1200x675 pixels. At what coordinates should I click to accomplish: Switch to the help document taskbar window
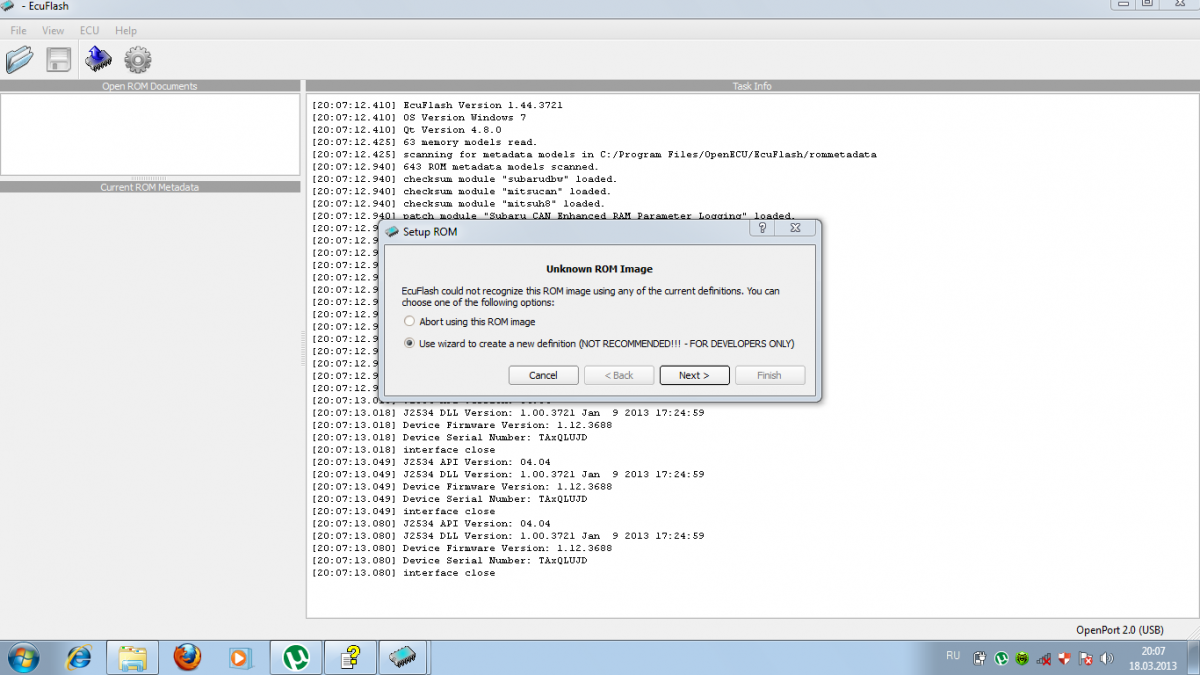(350, 657)
